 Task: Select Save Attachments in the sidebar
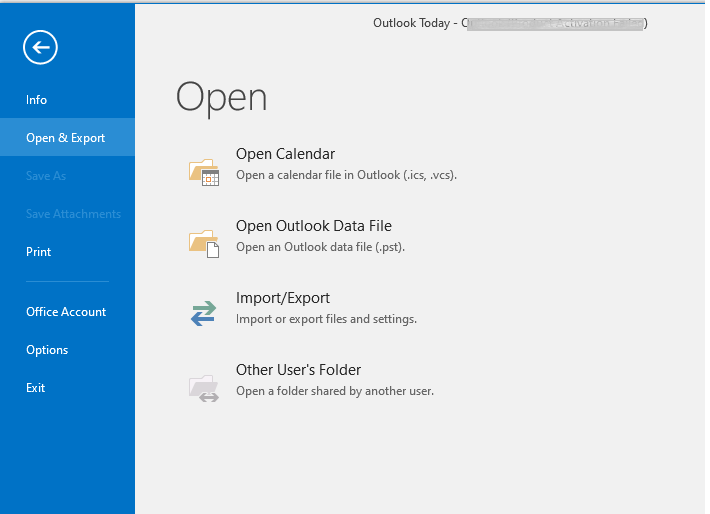(67, 214)
